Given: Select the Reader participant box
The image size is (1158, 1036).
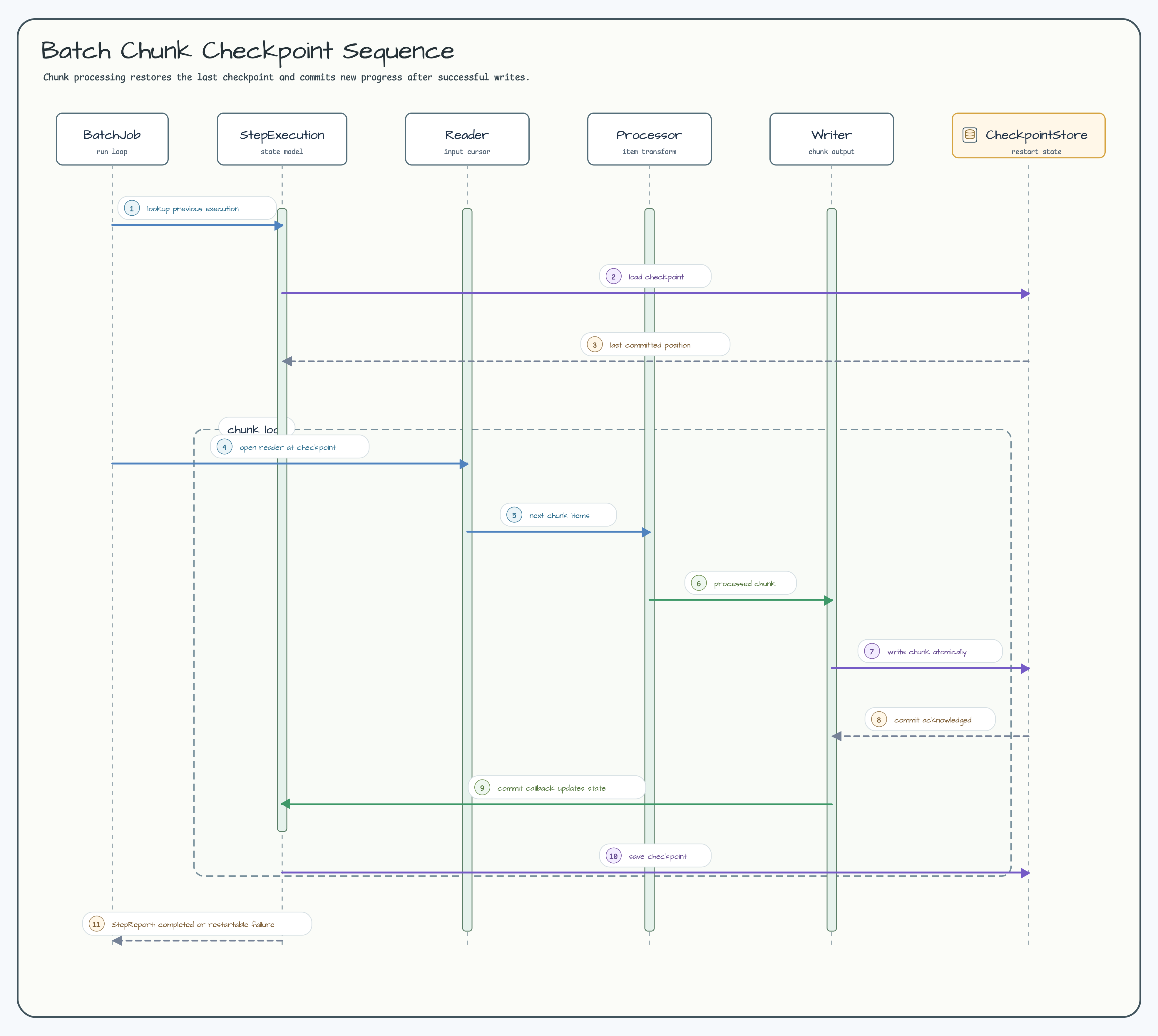Looking at the screenshot, I should coord(467,139).
